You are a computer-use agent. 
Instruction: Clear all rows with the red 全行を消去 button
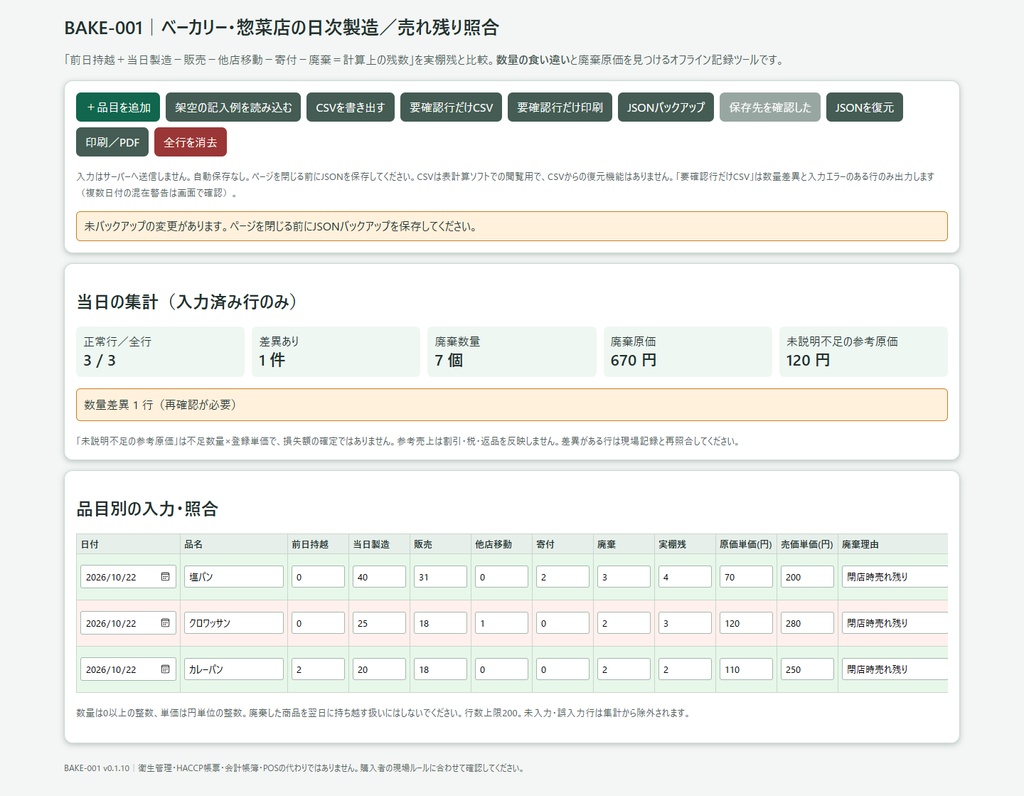190,142
